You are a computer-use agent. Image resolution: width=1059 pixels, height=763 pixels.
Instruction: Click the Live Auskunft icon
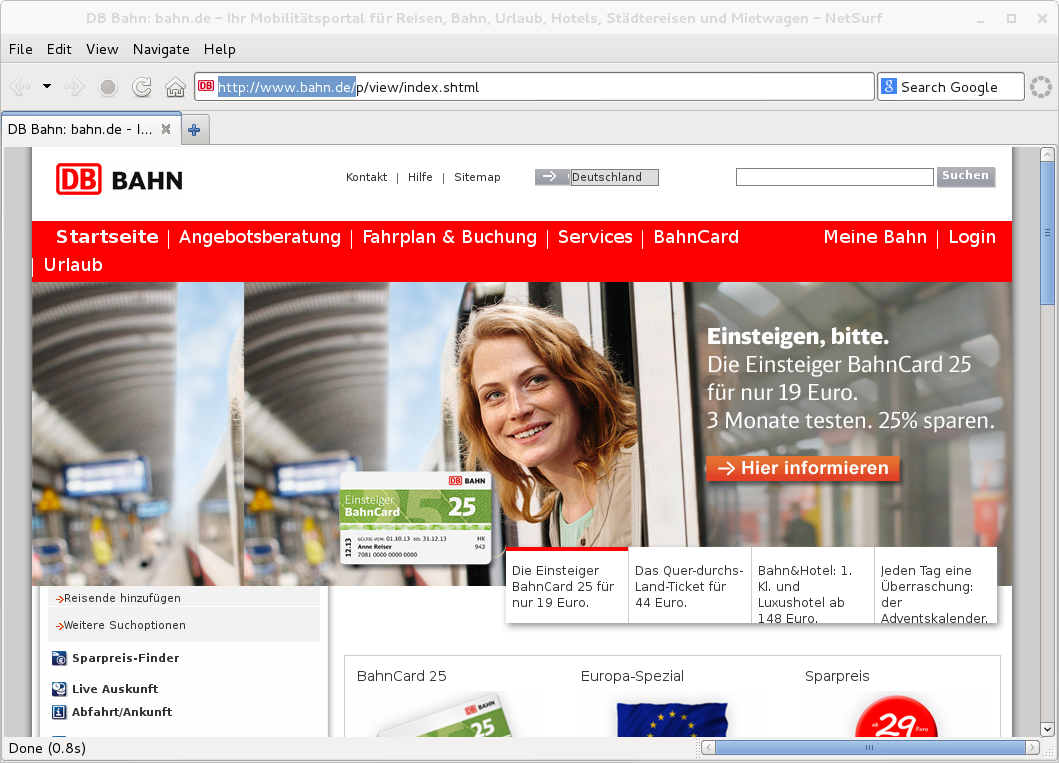coord(59,689)
